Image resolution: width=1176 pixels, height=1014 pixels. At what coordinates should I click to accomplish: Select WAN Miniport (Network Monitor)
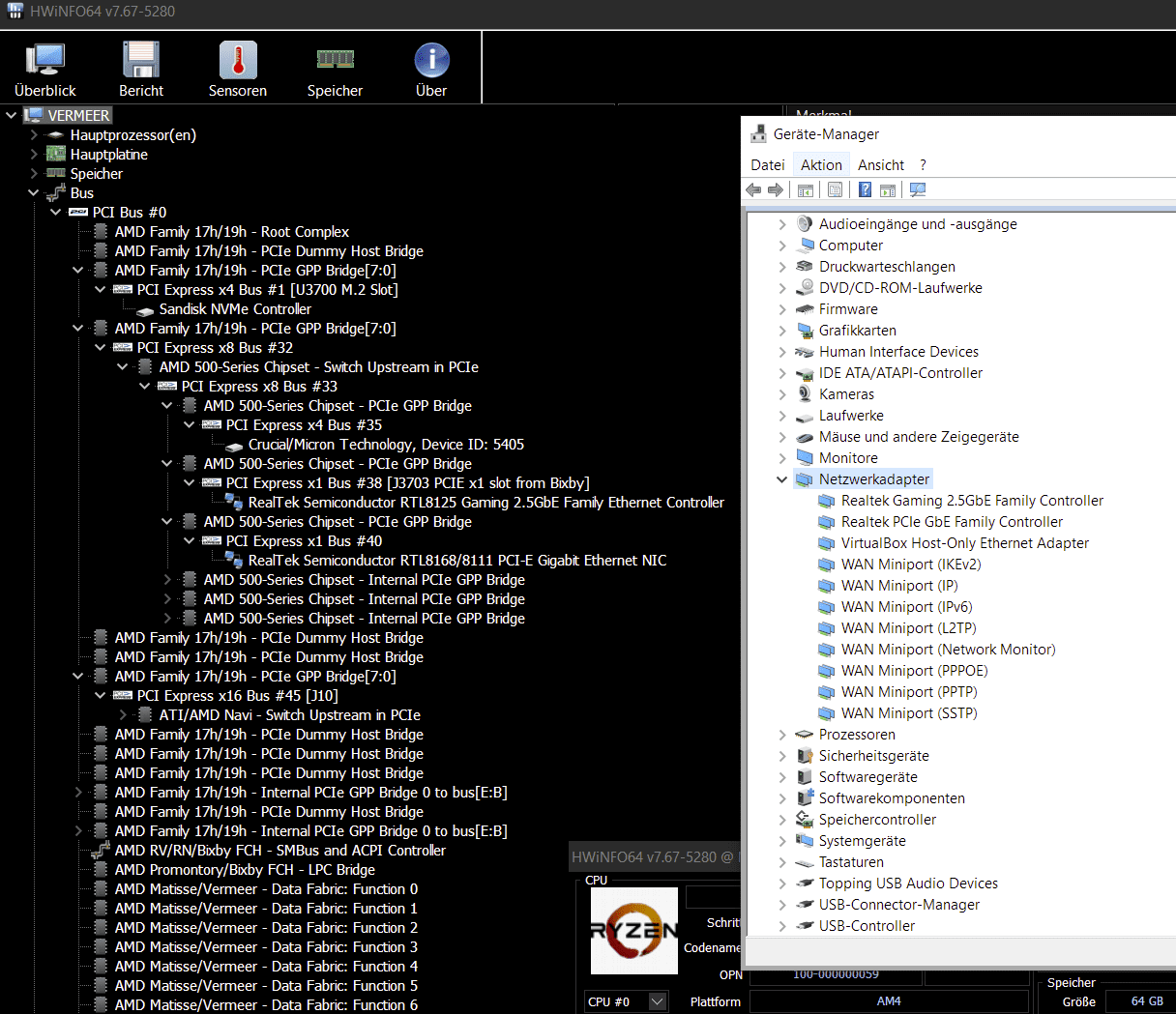tap(948, 650)
